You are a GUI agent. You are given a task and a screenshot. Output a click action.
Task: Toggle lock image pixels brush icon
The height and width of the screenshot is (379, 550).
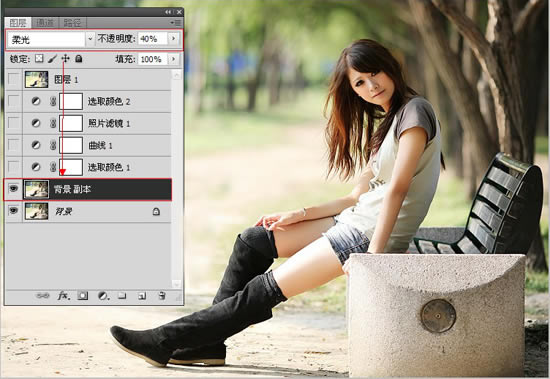pyautogui.click(x=52, y=59)
